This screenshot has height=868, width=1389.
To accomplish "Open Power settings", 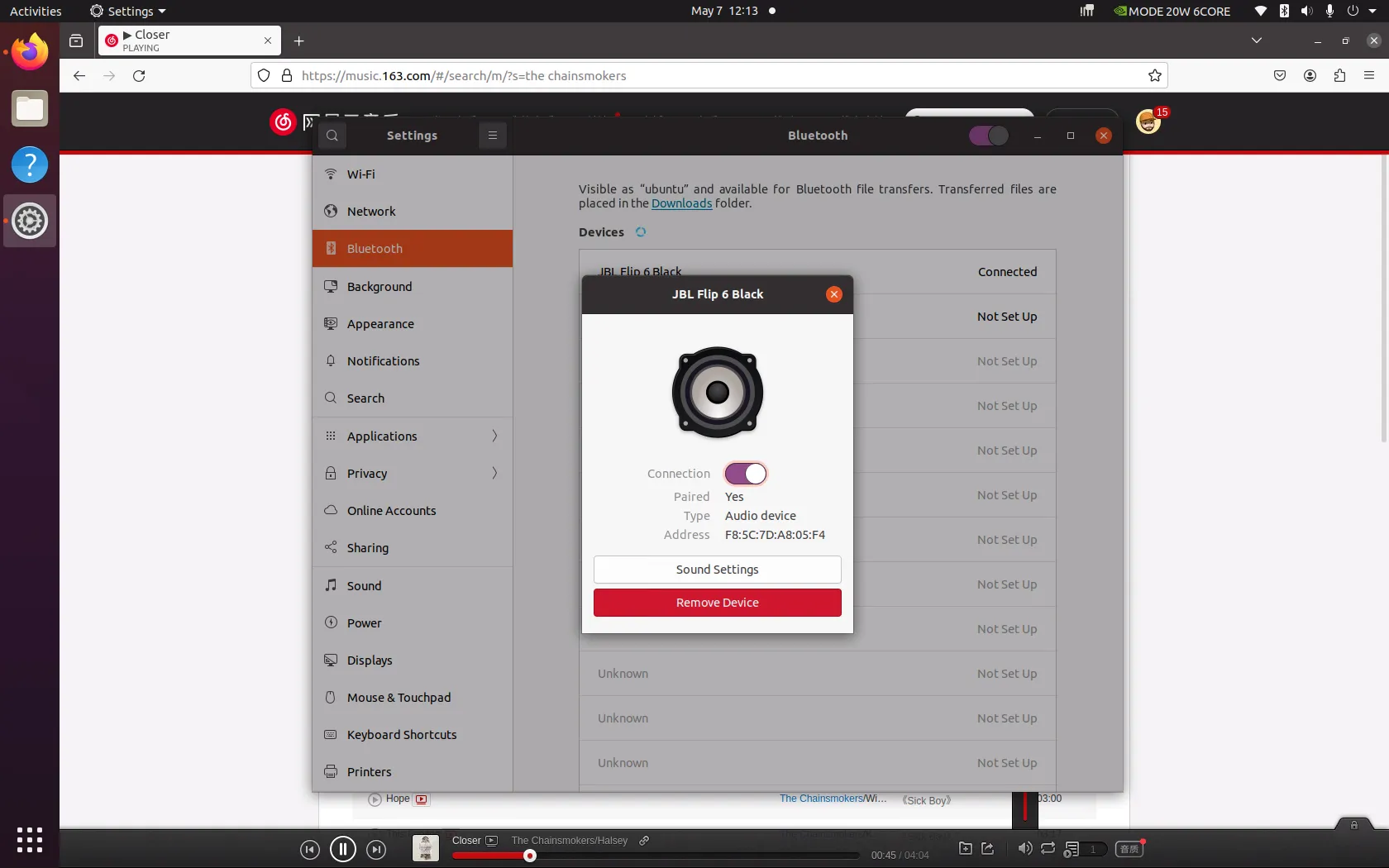I will click(x=413, y=623).
